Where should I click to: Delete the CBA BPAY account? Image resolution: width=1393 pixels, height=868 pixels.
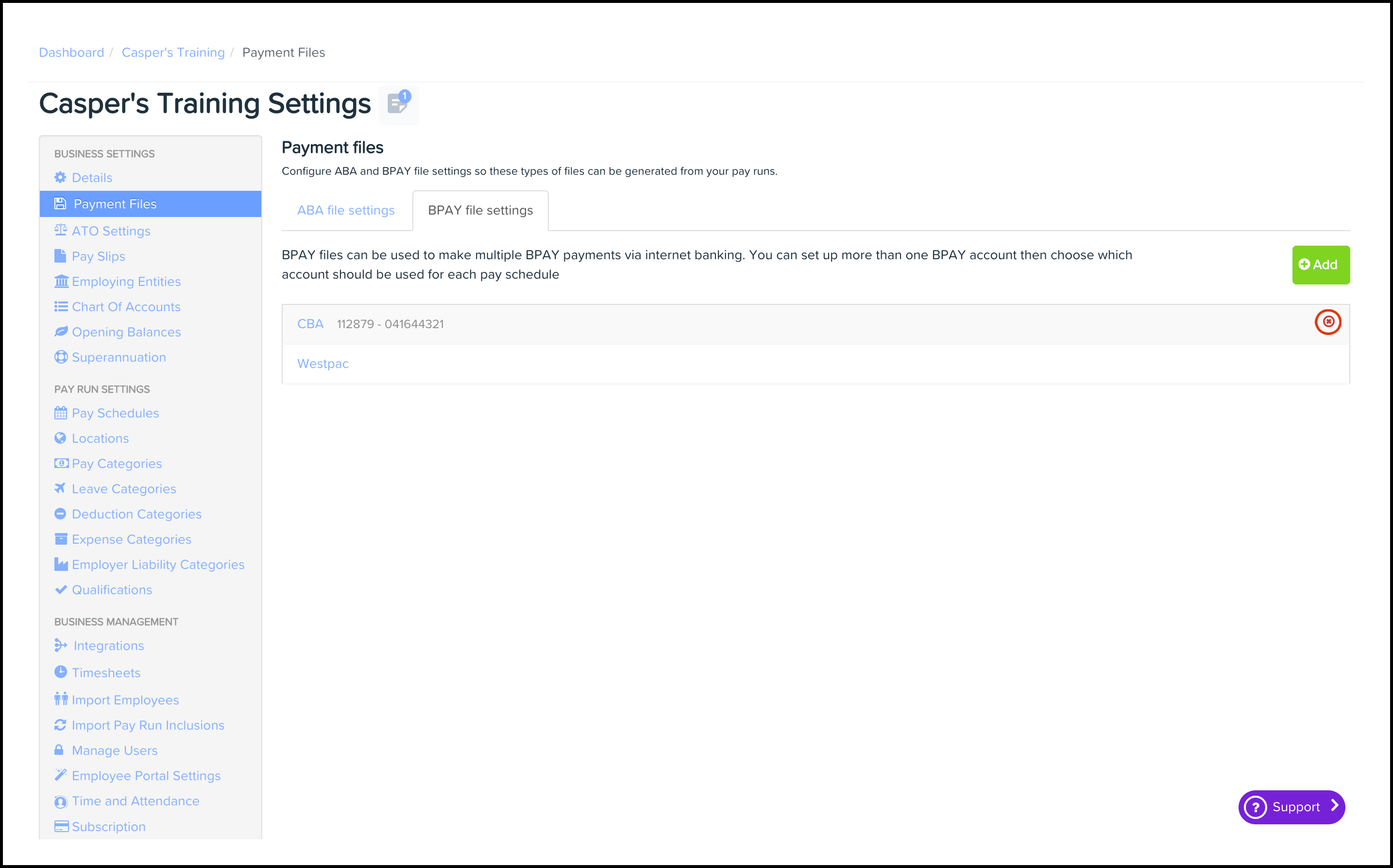pos(1327,322)
